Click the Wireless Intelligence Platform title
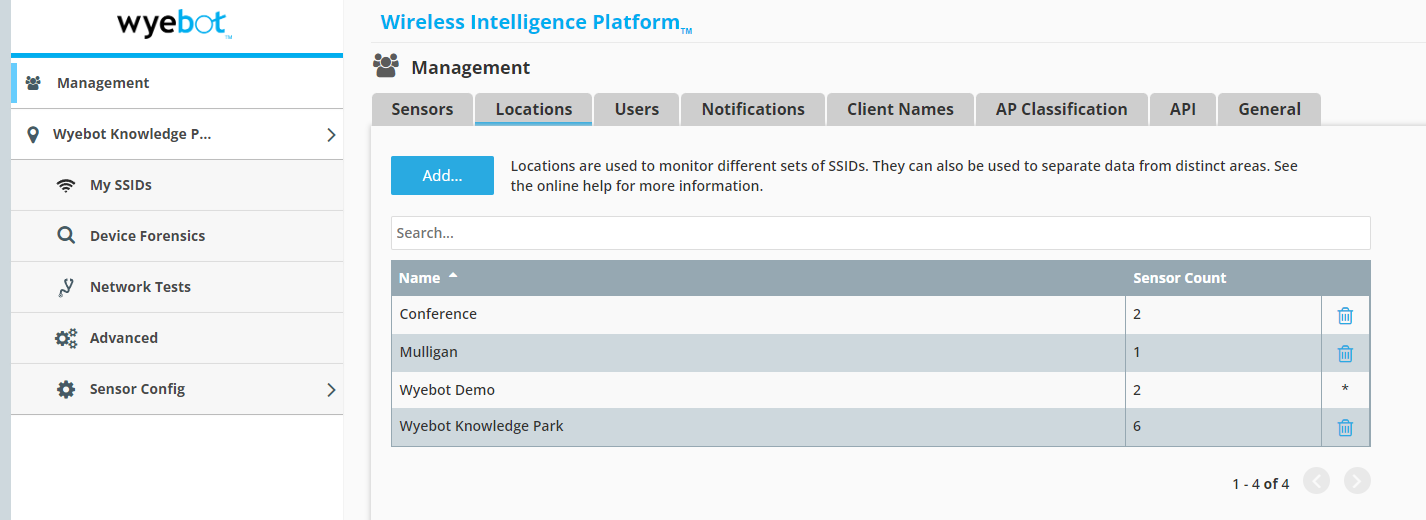 pyautogui.click(x=536, y=22)
